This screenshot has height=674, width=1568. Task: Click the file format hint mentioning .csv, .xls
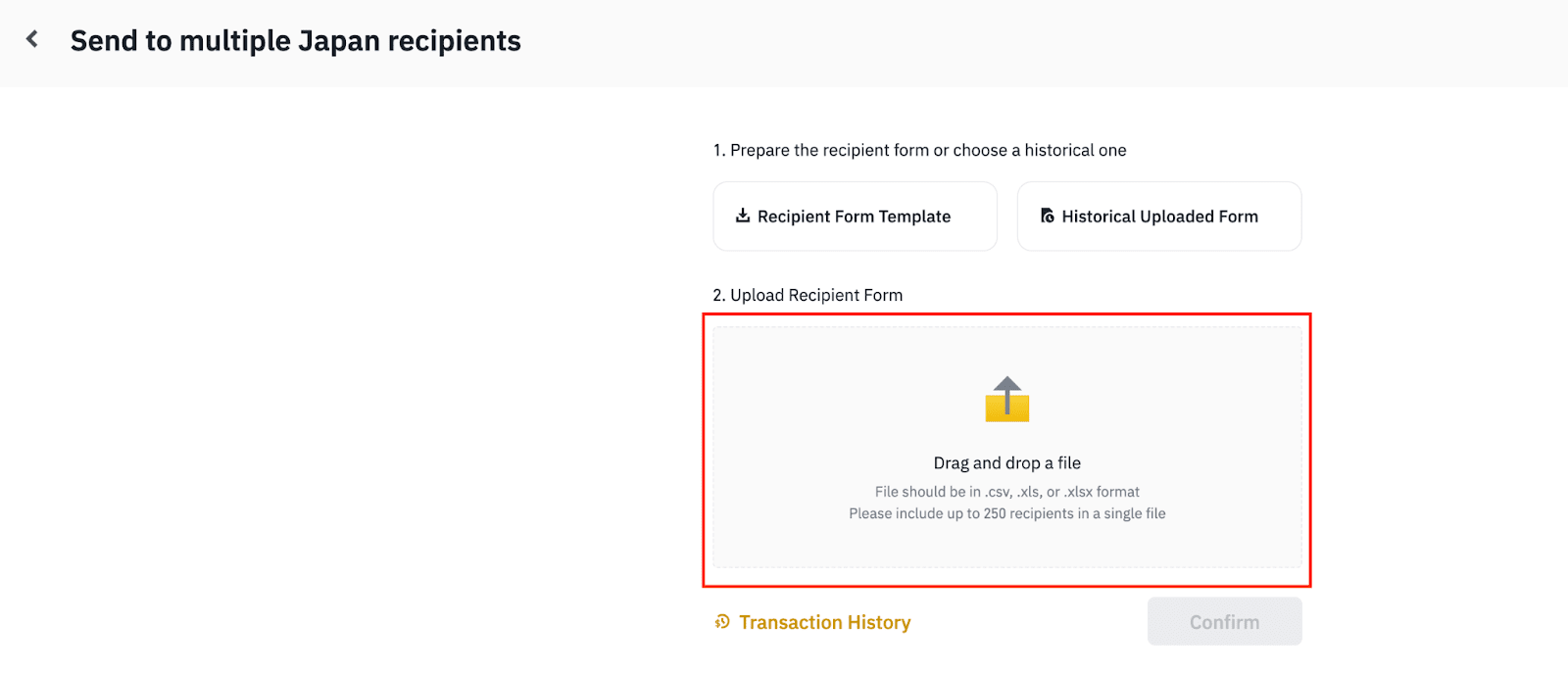pos(1007,492)
